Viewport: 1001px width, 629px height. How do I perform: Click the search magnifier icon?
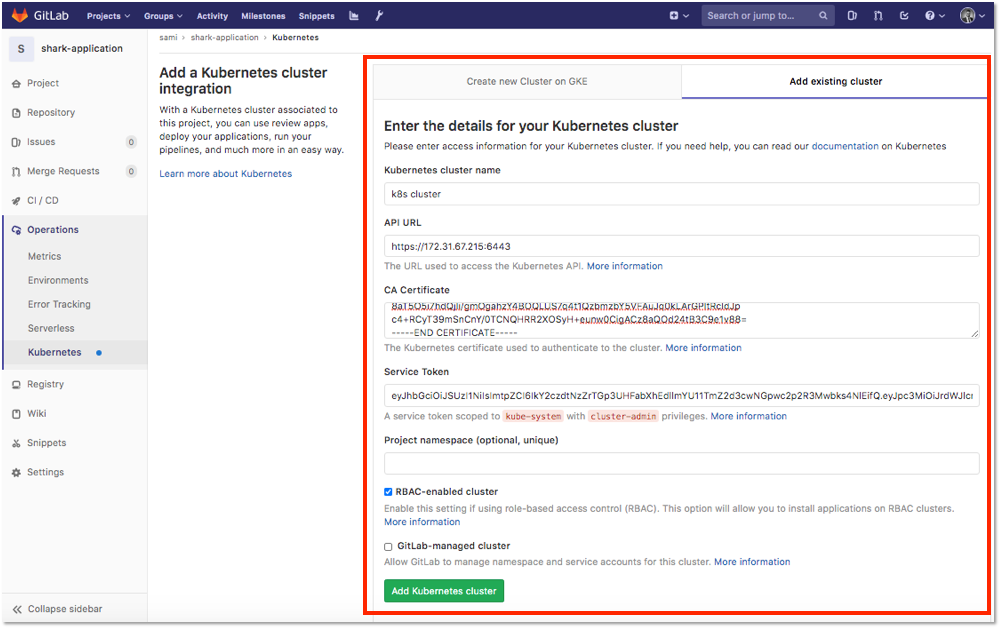(x=824, y=16)
